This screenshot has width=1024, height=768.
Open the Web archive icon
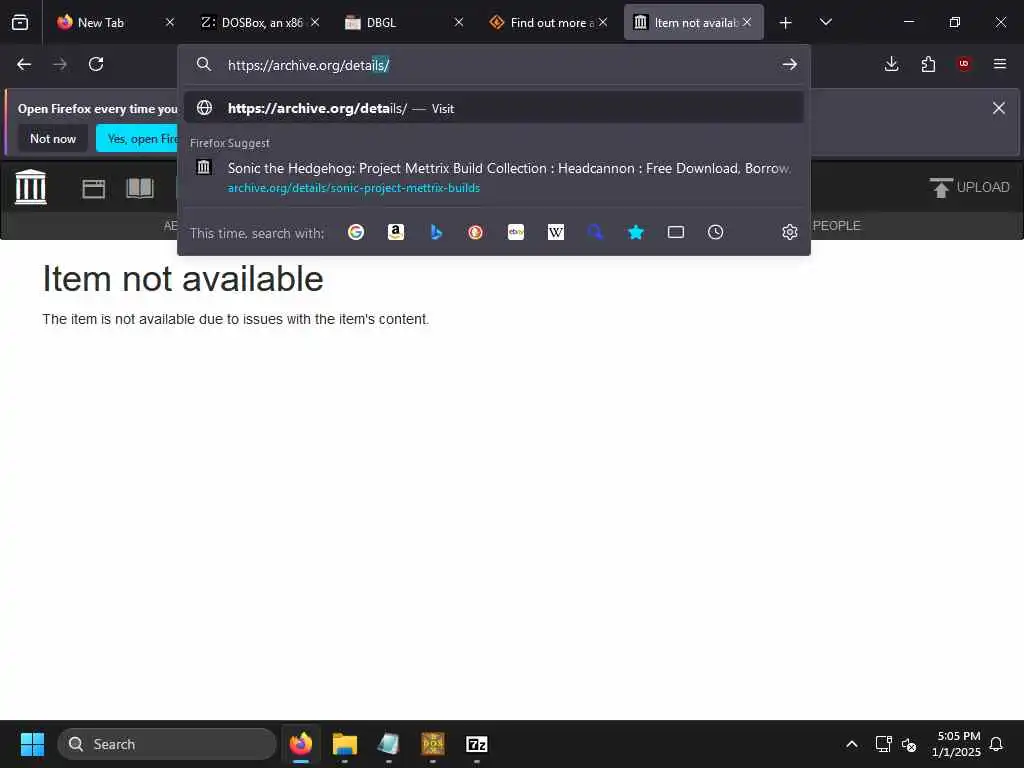tap(93, 189)
